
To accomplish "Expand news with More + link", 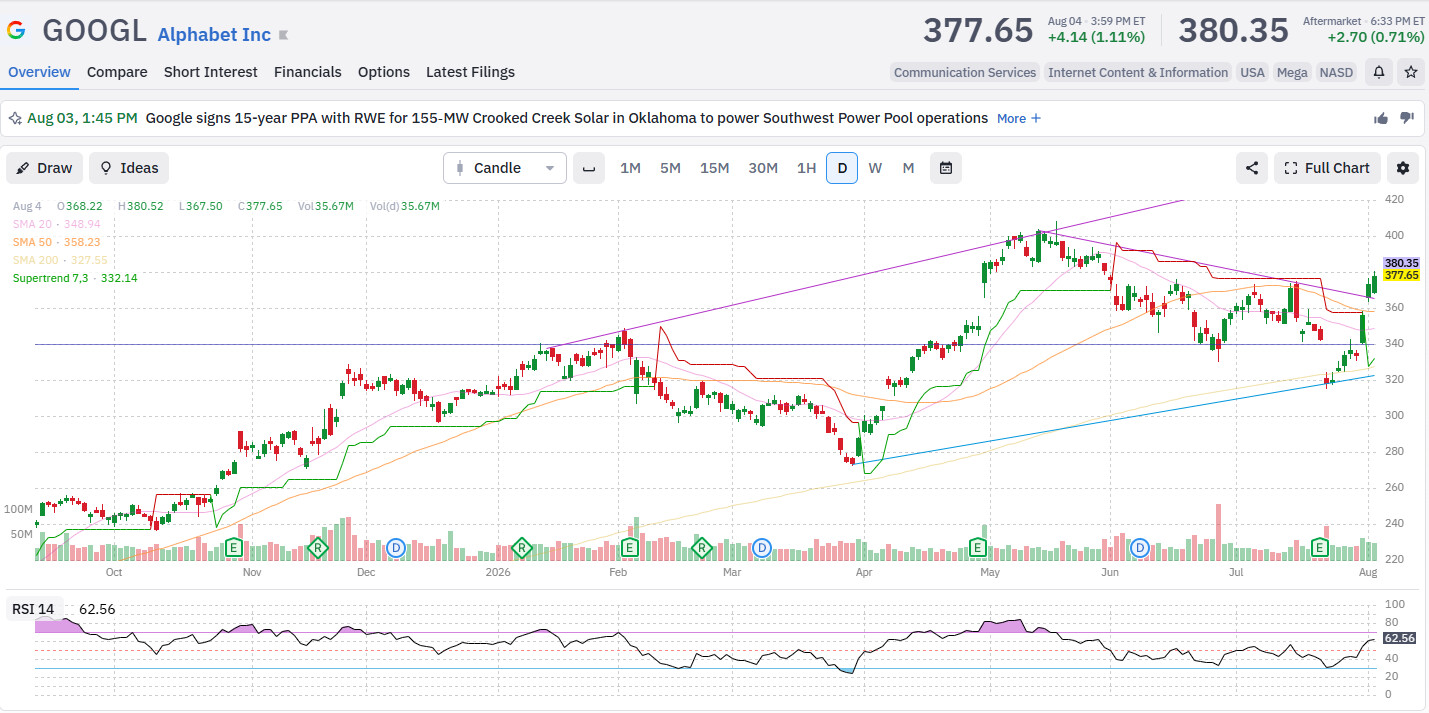I will (1019, 118).
